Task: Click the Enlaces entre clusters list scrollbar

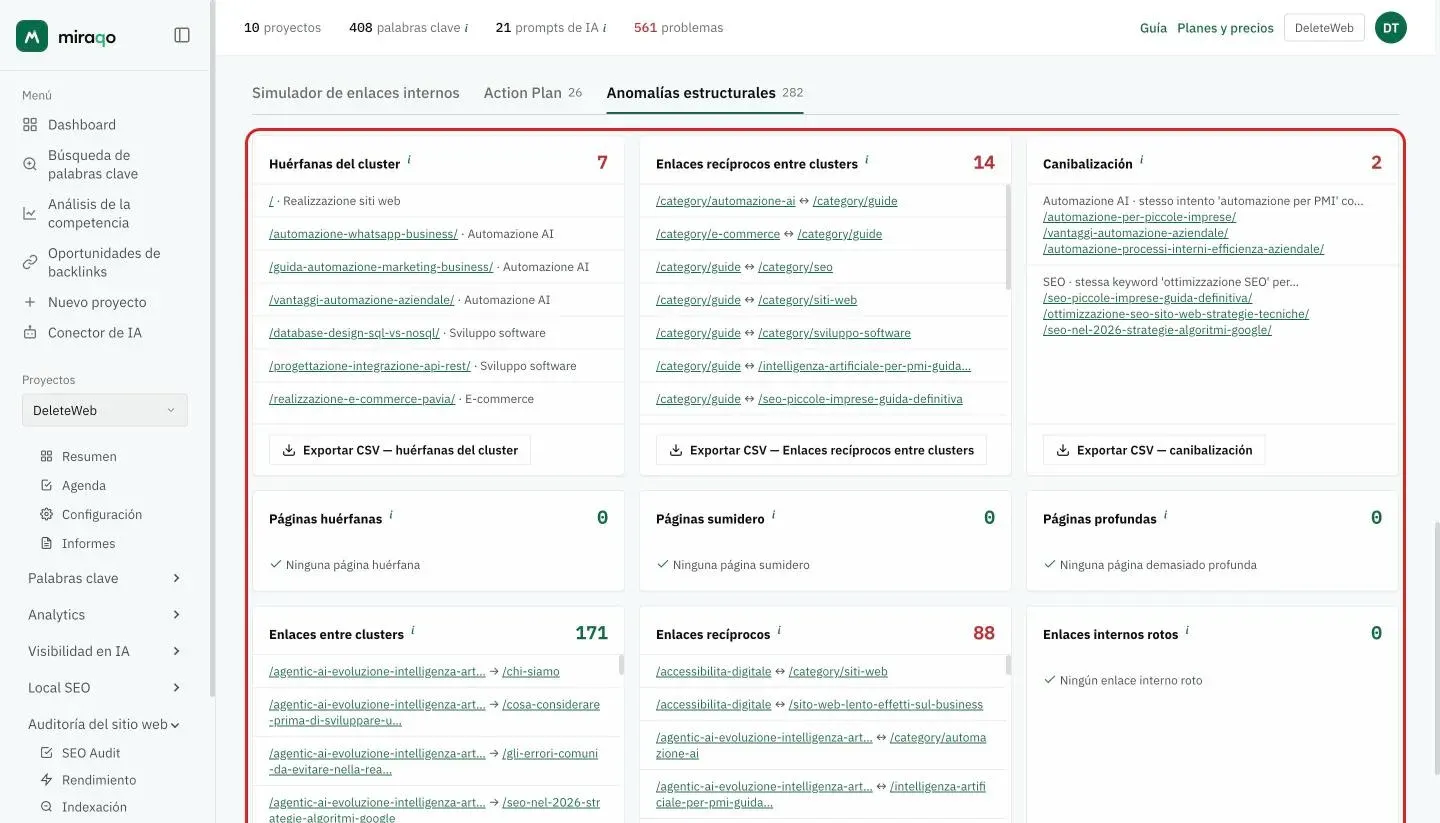Action: click(x=621, y=665)
